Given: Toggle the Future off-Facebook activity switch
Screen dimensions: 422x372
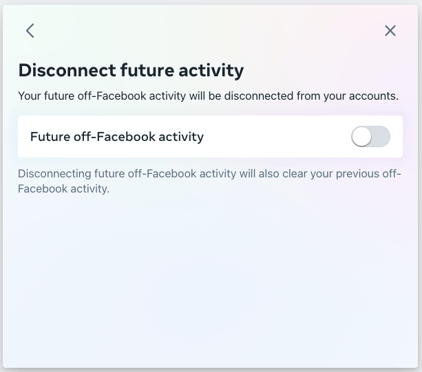Looking at the screenshot, I should 370,137.
